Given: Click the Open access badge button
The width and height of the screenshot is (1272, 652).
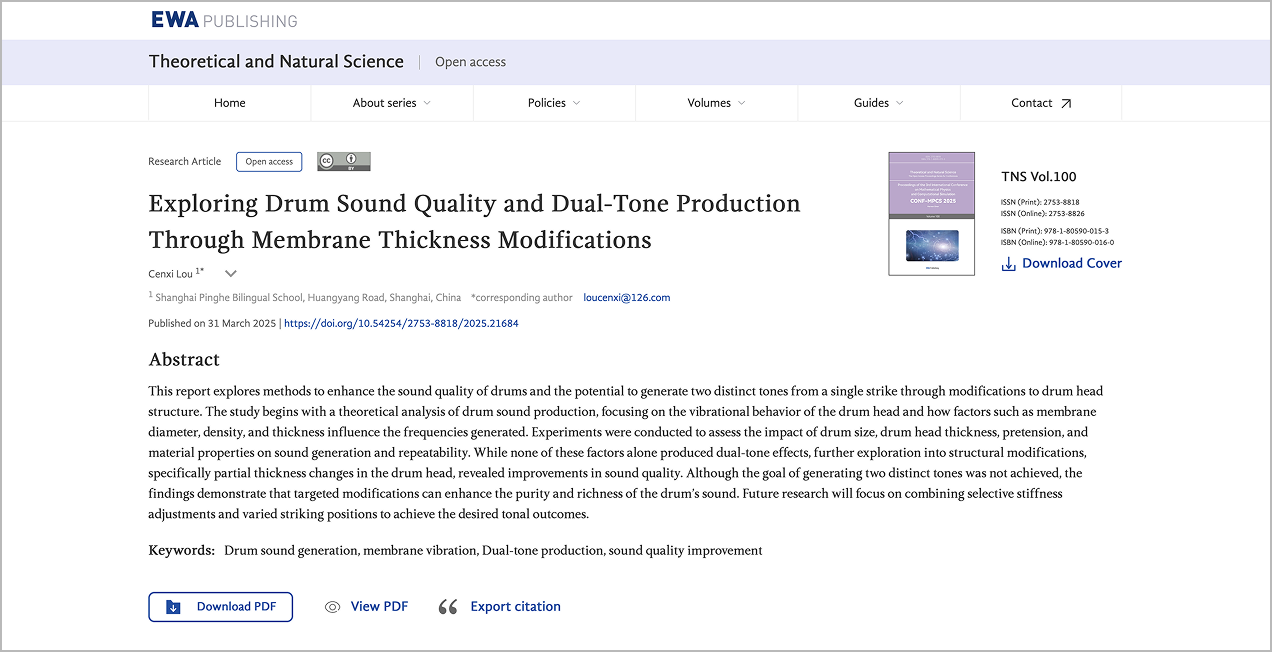Looking at the screenshot, I should [269, 162].
